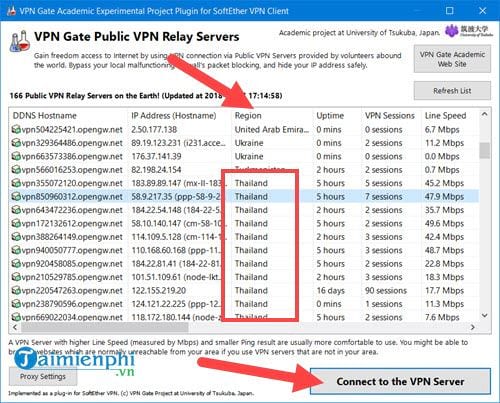
Task: Click the title bar application icon
Action: 11,11
